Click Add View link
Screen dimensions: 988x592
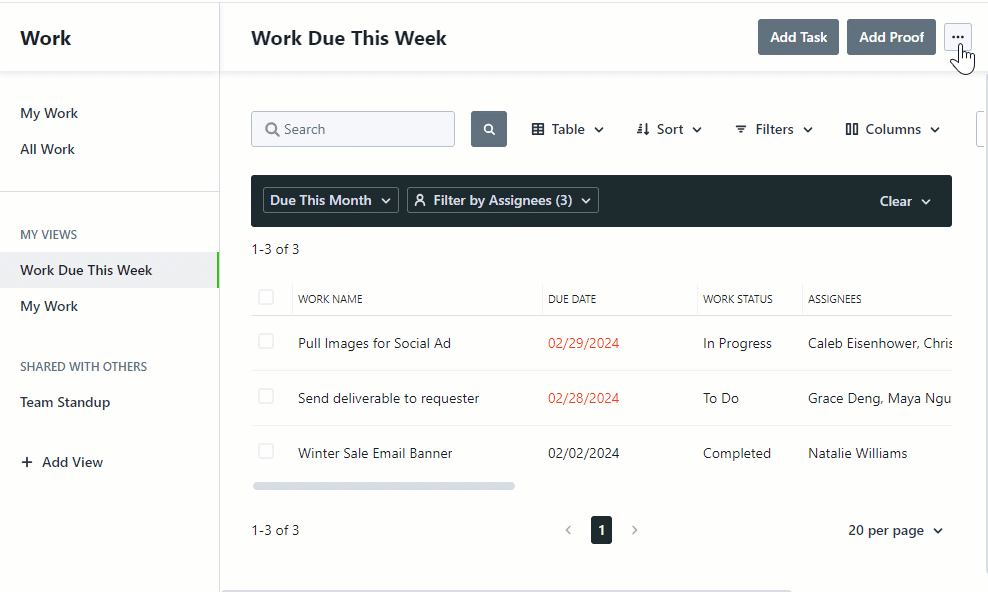(x=72, y=462)
